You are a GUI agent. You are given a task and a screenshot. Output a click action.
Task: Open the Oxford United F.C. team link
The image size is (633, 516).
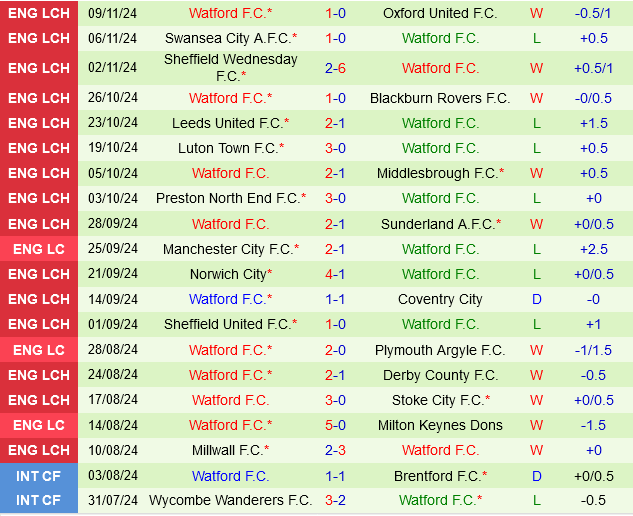point(440,13)
